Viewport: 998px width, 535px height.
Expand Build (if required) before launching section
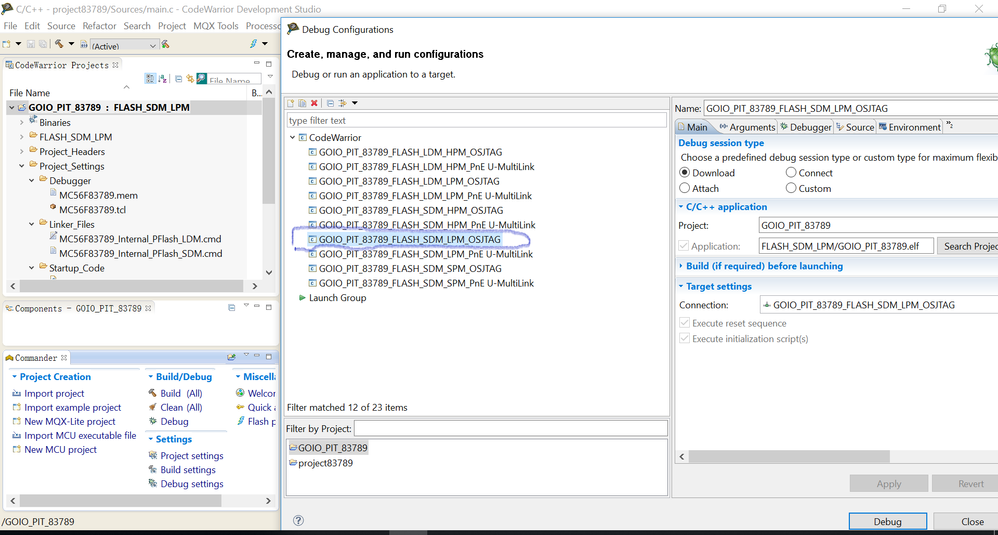pyautogui.click(x=681, y=266)
